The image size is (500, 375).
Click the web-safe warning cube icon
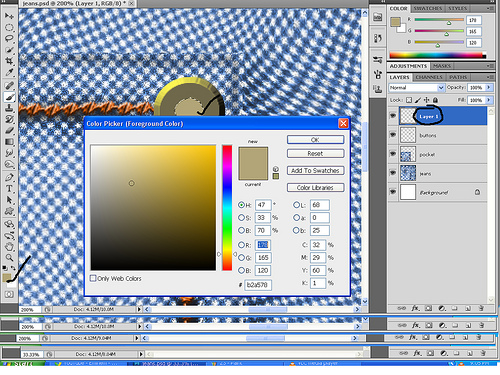[x=276, y=169]
